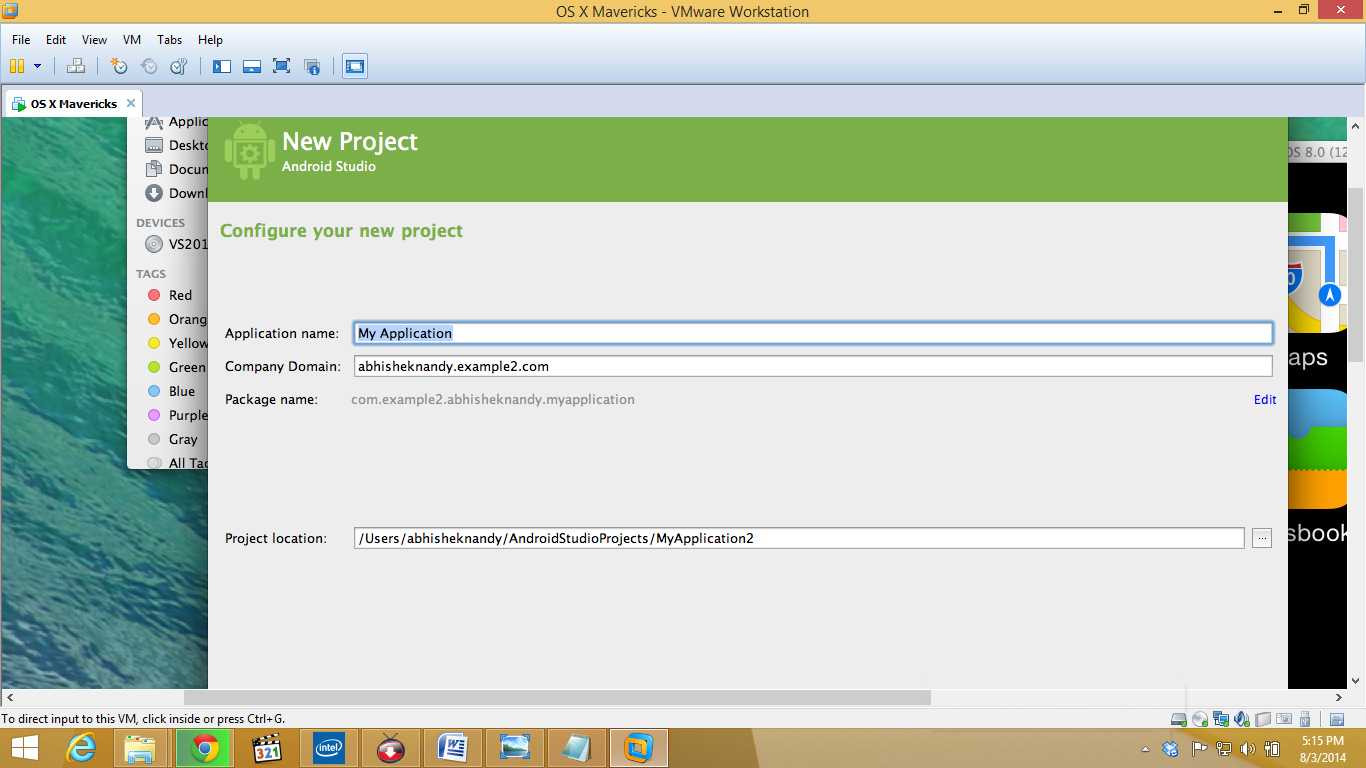
Task: Open Internet Explorer from the taskbar
Action: click(x=81, y=748)
